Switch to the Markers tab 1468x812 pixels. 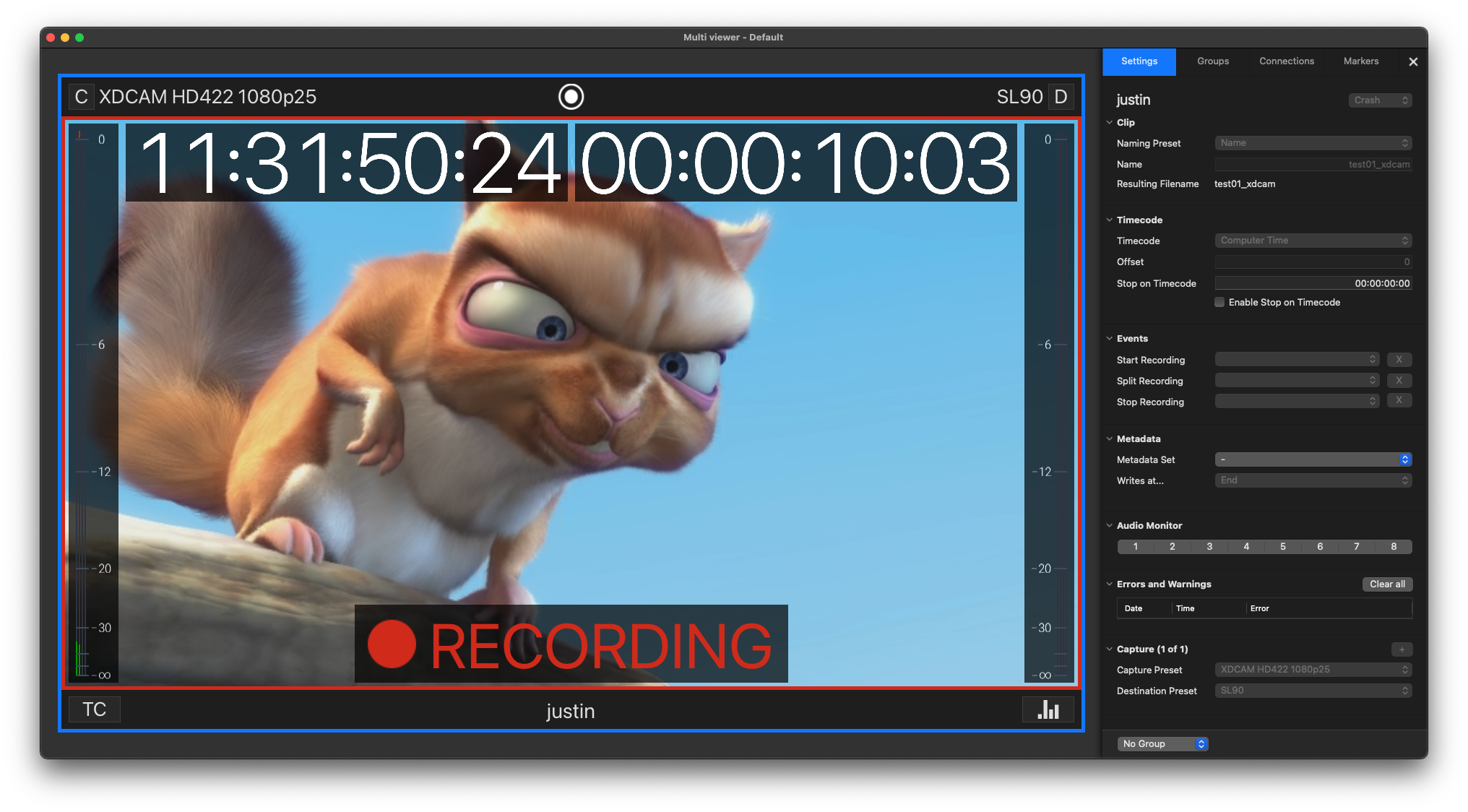(1361, 61)
